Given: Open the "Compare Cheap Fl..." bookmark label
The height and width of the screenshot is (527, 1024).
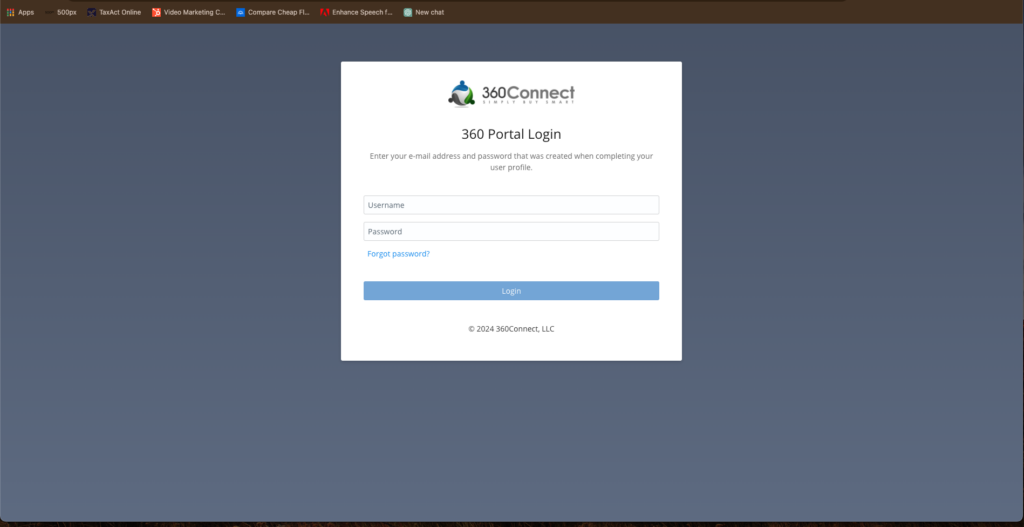Looking at the screenshot, I should pyautogui.click(x=279, y=12).
